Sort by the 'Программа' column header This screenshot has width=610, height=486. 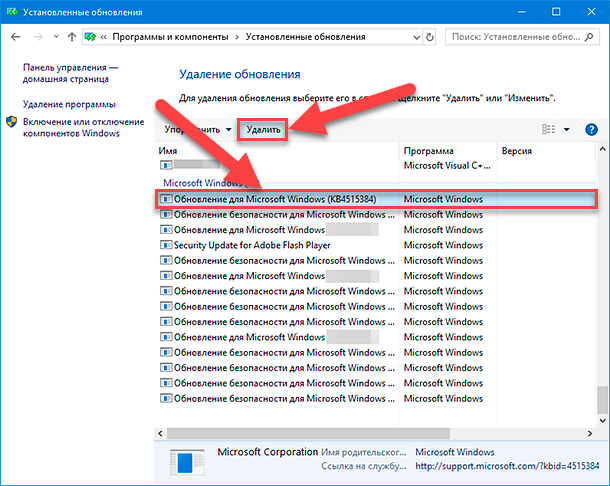(428, 151)
